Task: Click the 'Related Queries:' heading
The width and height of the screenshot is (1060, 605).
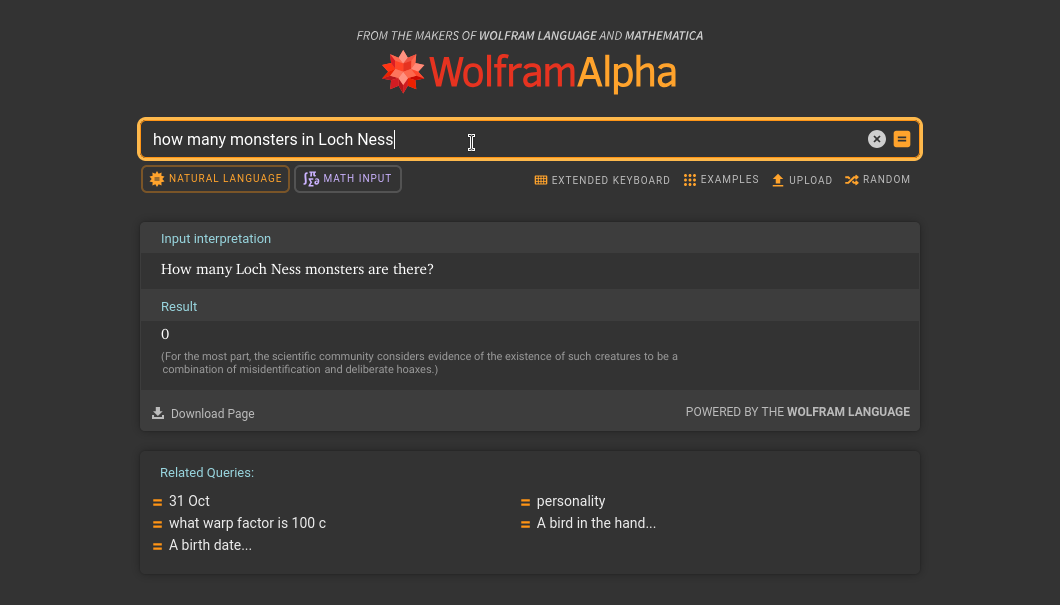Action: (207, 473)
